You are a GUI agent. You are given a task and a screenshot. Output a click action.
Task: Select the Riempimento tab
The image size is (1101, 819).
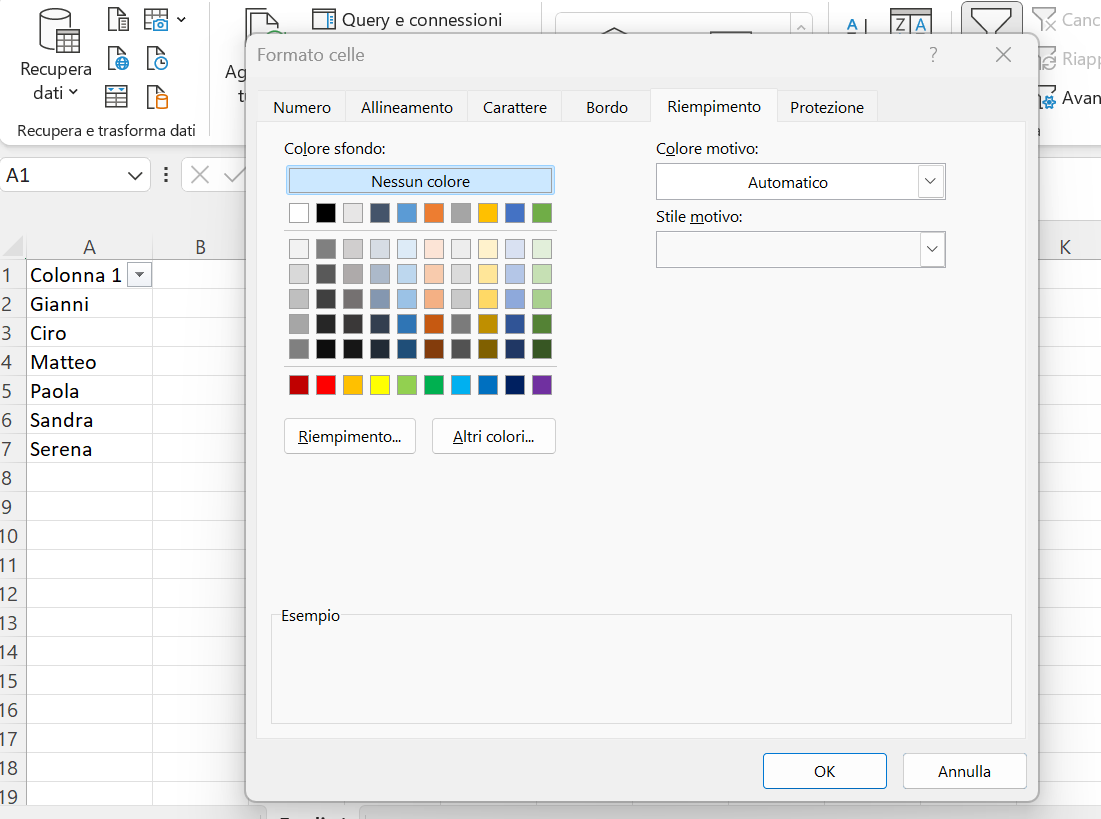click(x=713, y=106)
